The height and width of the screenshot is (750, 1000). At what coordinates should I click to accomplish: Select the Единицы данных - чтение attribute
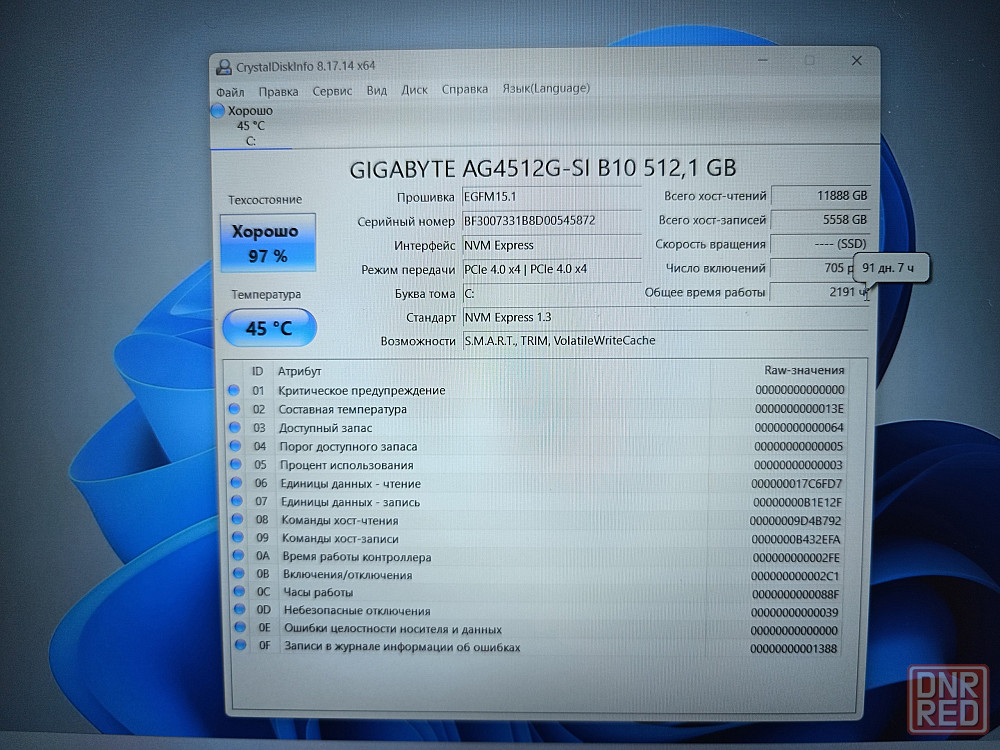click(x=351, y=483)
